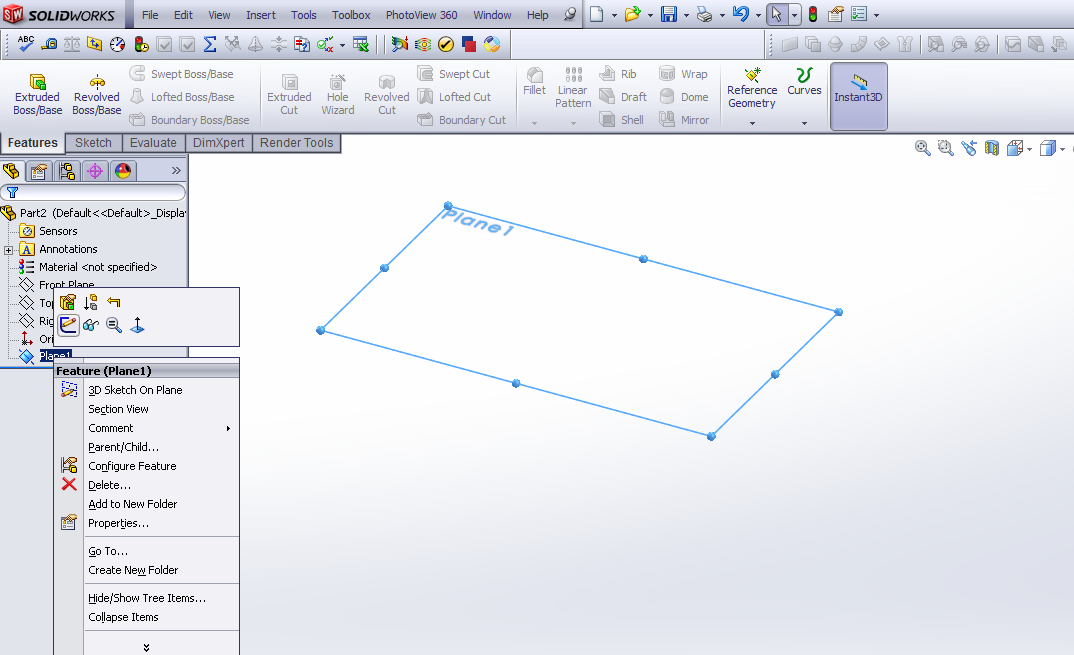Click the Section View icon in view toolbar

click(992, 147)
